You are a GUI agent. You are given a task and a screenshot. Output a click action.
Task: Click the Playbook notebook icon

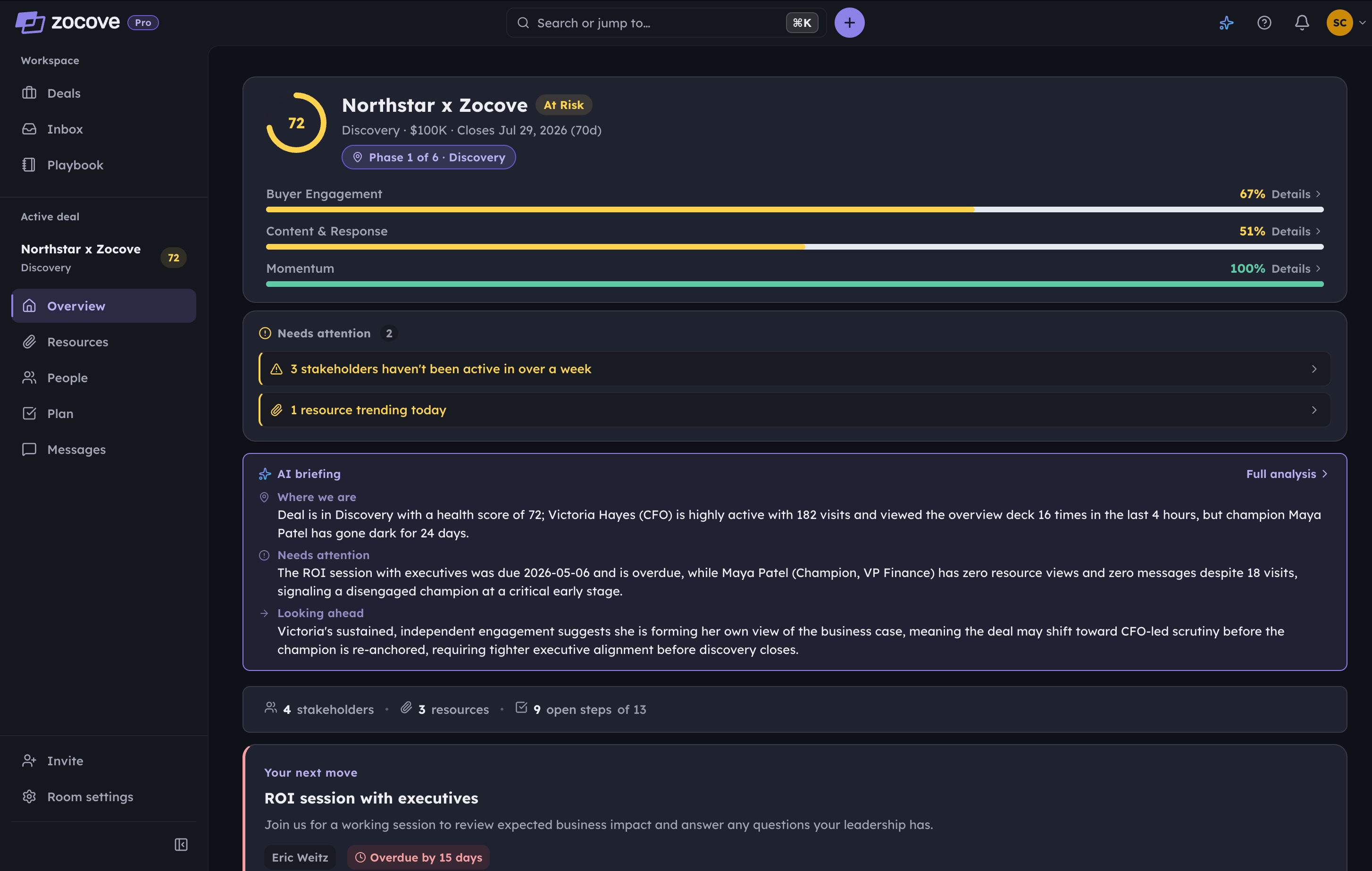pyautogui.click(x=29, y=165)
